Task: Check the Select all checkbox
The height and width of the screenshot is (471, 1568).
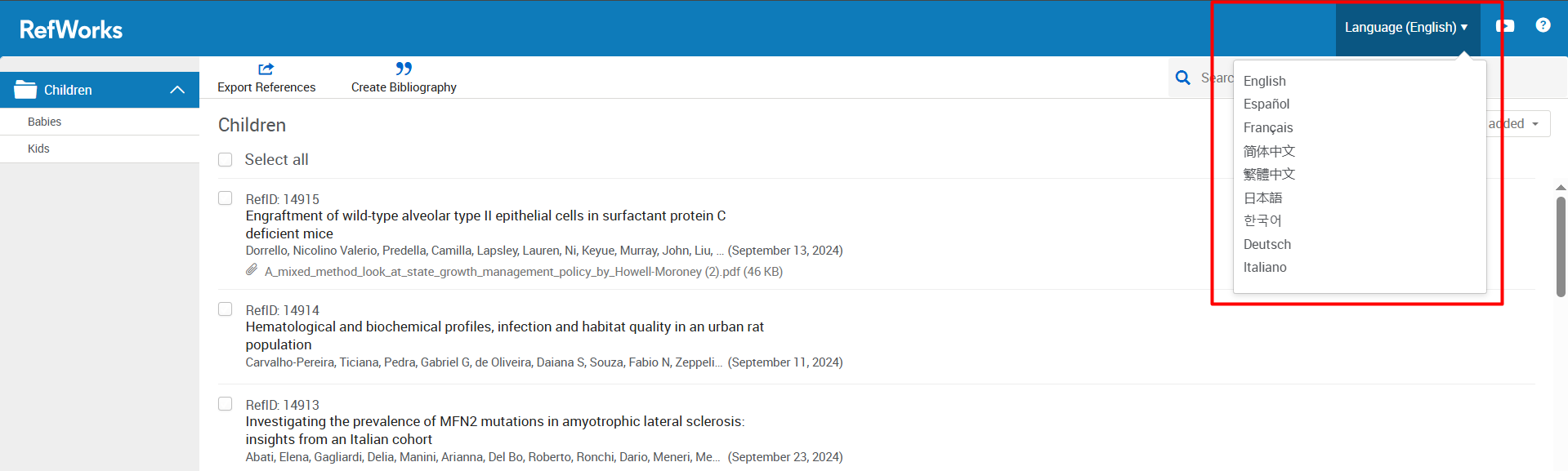Action: click(226, 160)
